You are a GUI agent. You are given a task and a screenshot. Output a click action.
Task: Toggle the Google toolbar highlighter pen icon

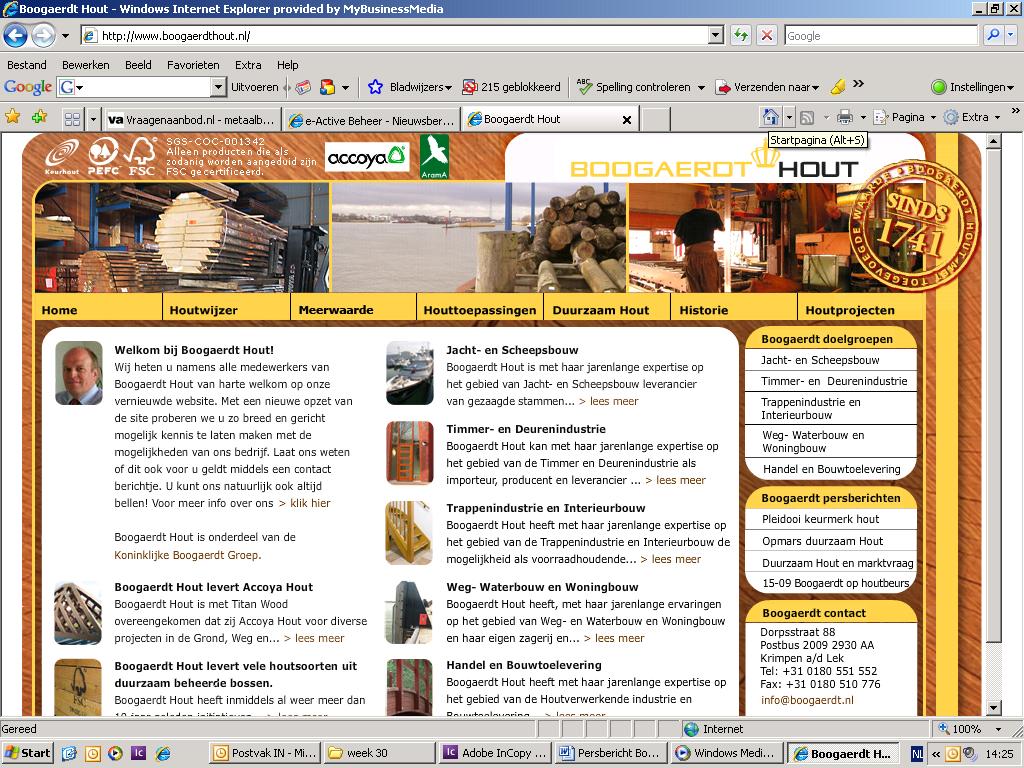(x=838, y=87)
